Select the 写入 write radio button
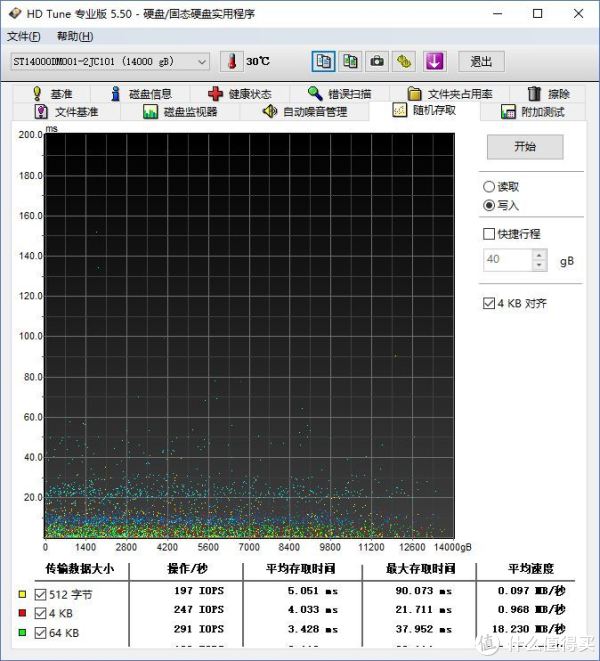The image size is (600, 661). pos(489,205)
